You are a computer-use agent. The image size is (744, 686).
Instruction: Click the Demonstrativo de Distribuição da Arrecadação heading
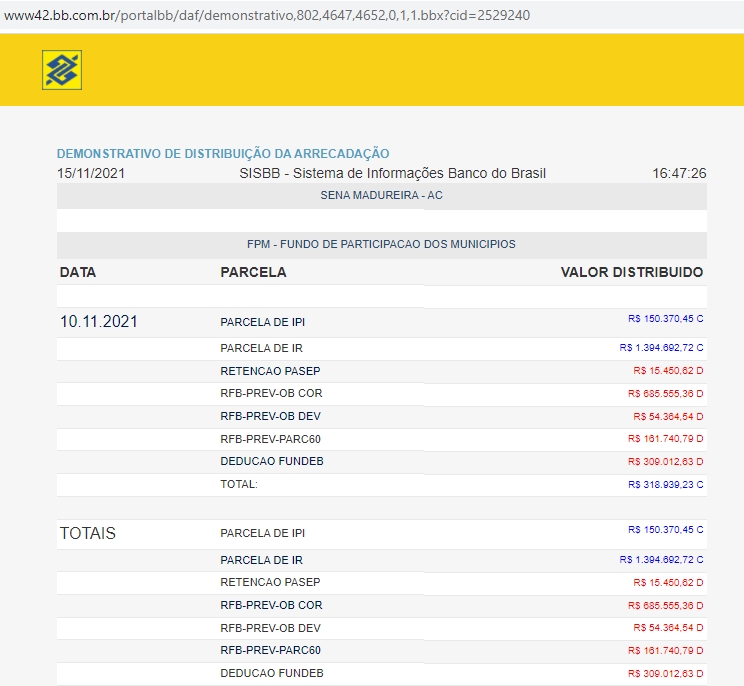(x=223, y=154)
